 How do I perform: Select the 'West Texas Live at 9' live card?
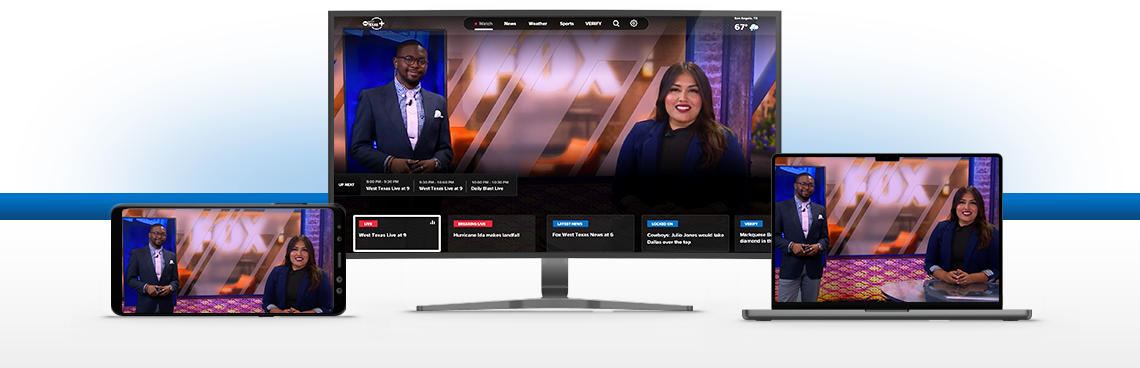click(397, 233)
